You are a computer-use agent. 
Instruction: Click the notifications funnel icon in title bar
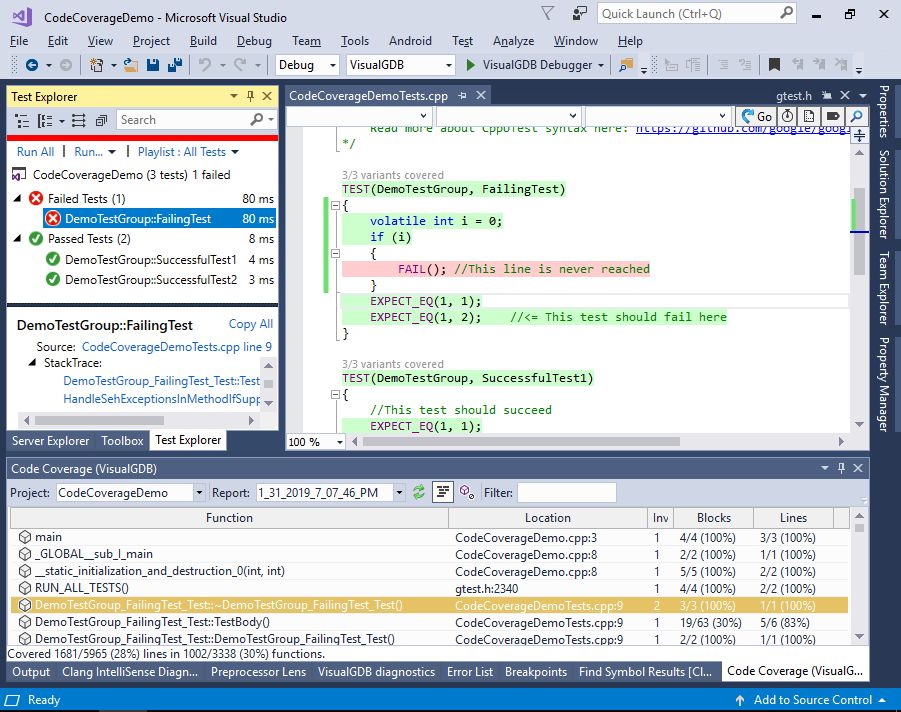tap(548, 13)
